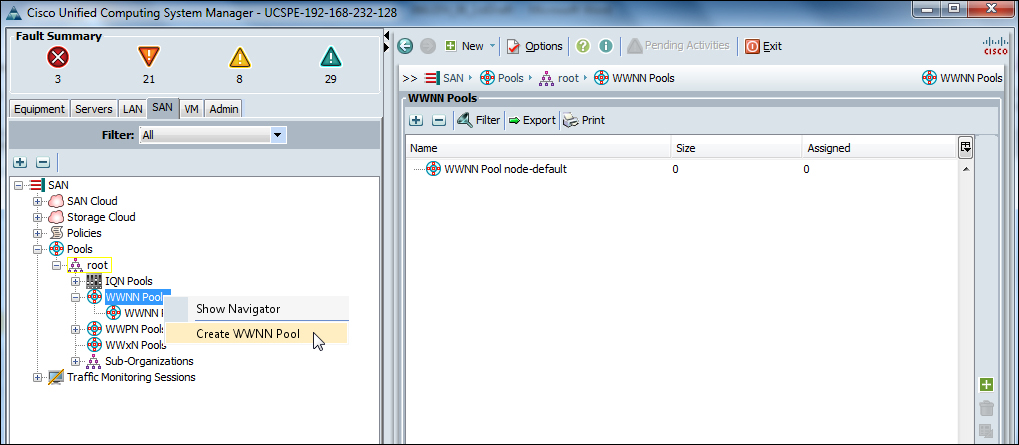Select the WWNN Pool node-default row
The height and width of the screenshot is (445, 1019).
[682, 169]
